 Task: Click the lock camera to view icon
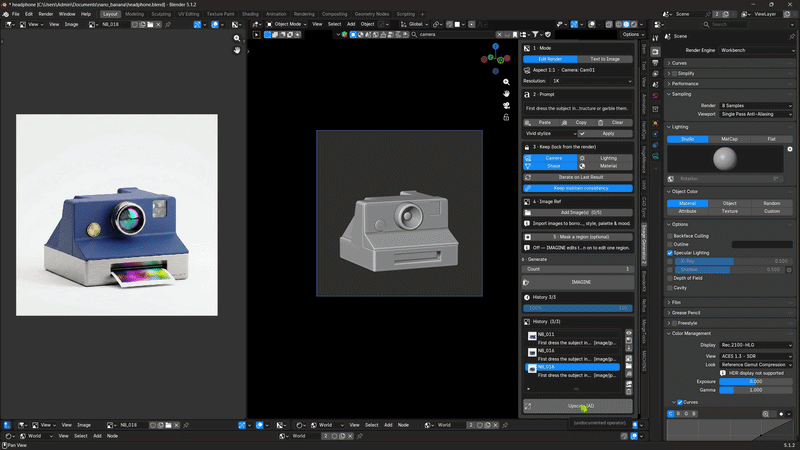point(506,117)
